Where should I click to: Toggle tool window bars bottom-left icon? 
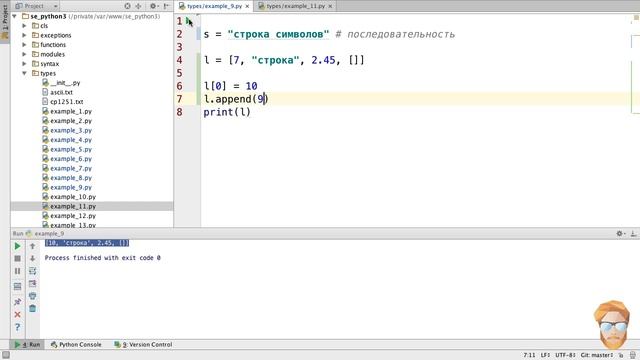6,355
